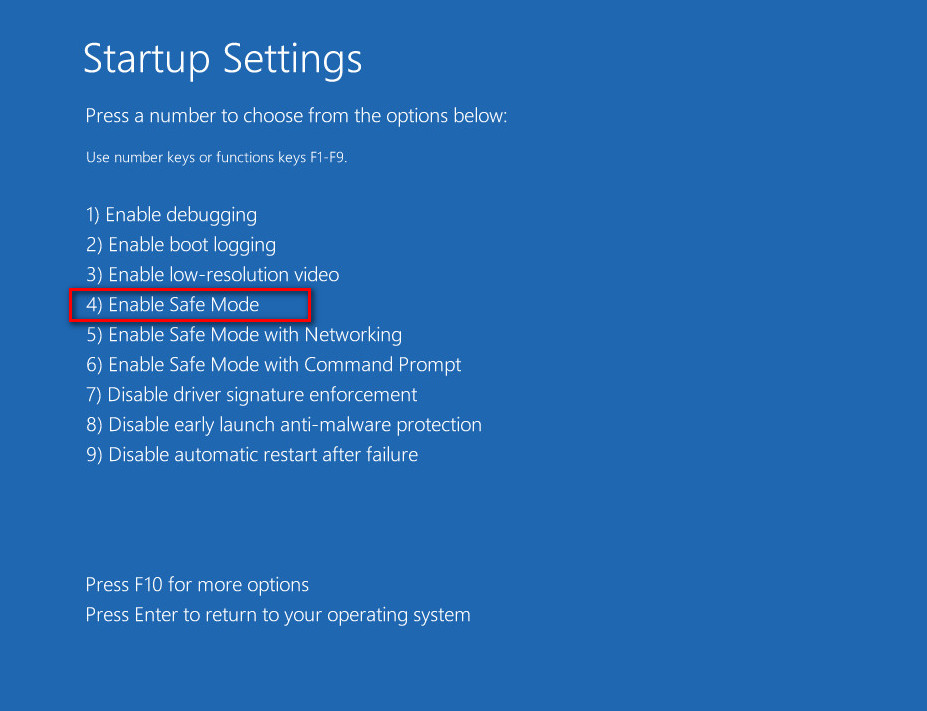
Task: Pick Enable low-resolution video
Action: (213, 275)
